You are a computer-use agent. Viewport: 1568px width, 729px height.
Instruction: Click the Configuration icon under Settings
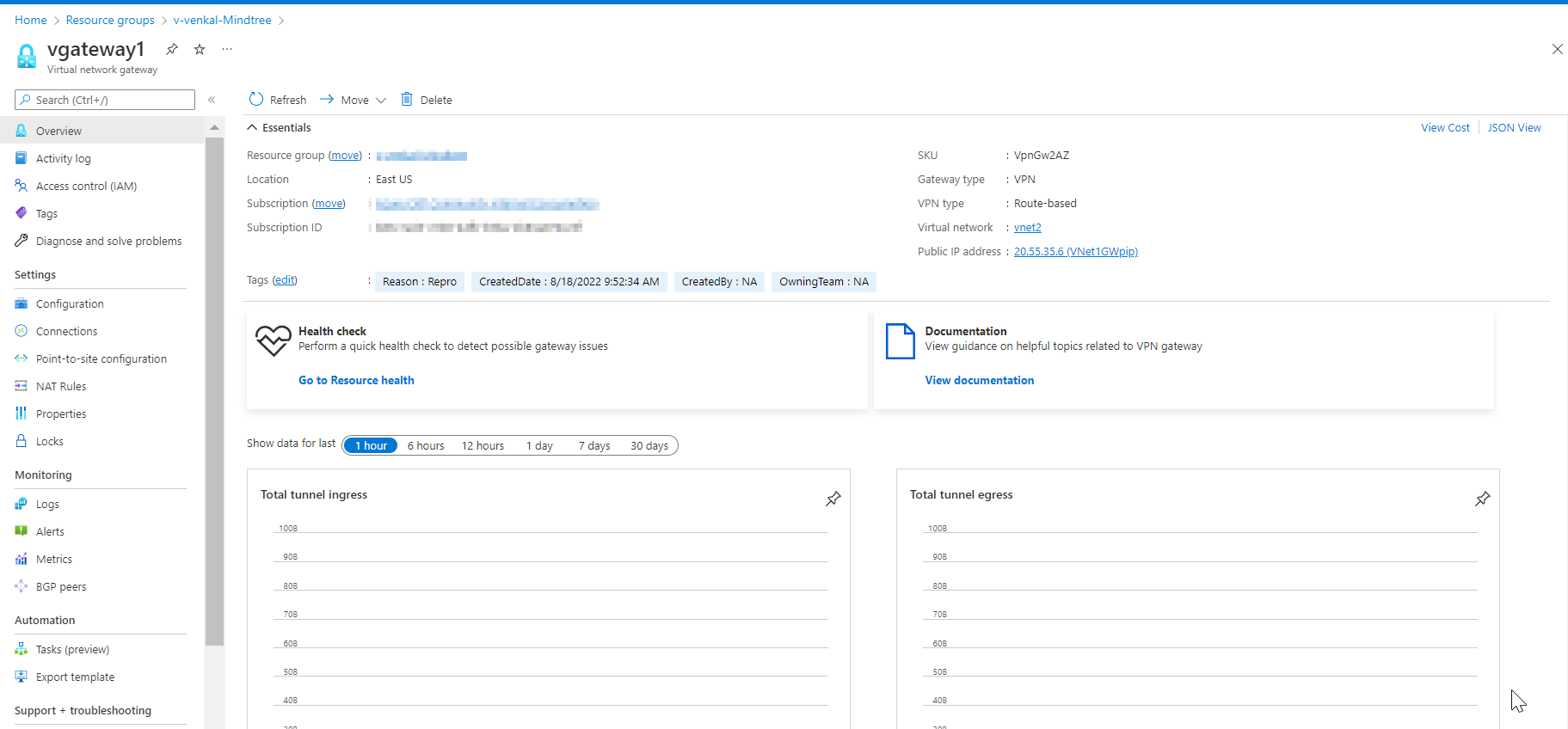pos(22,303)
